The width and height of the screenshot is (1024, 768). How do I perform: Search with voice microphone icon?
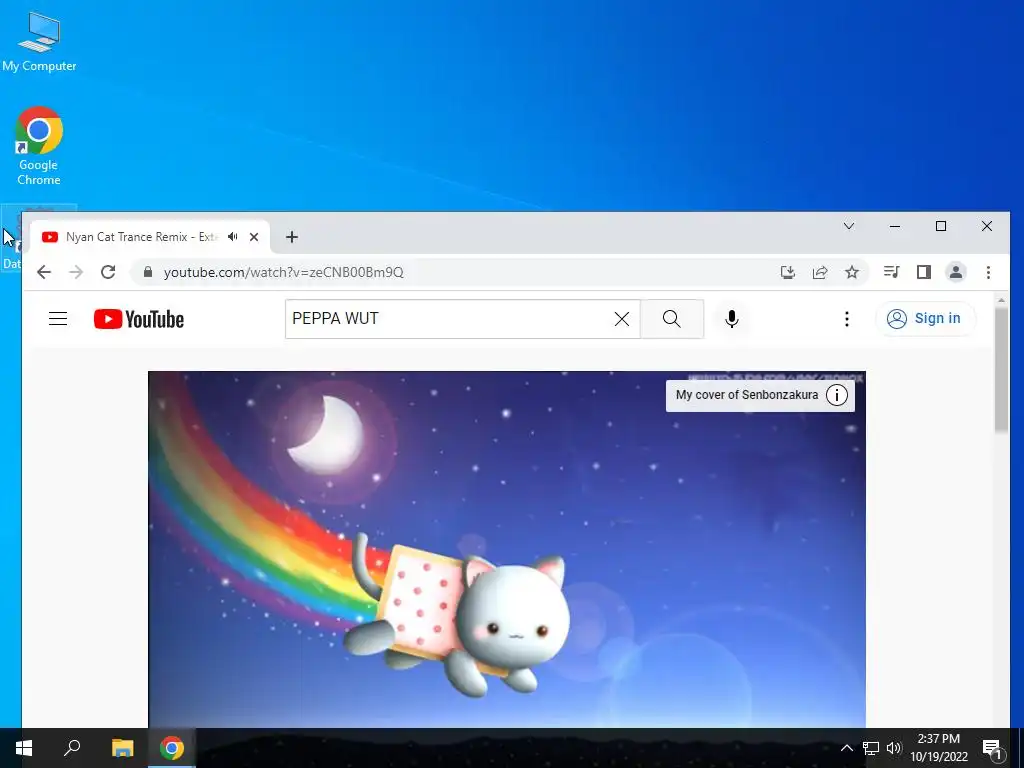(731, 319)
